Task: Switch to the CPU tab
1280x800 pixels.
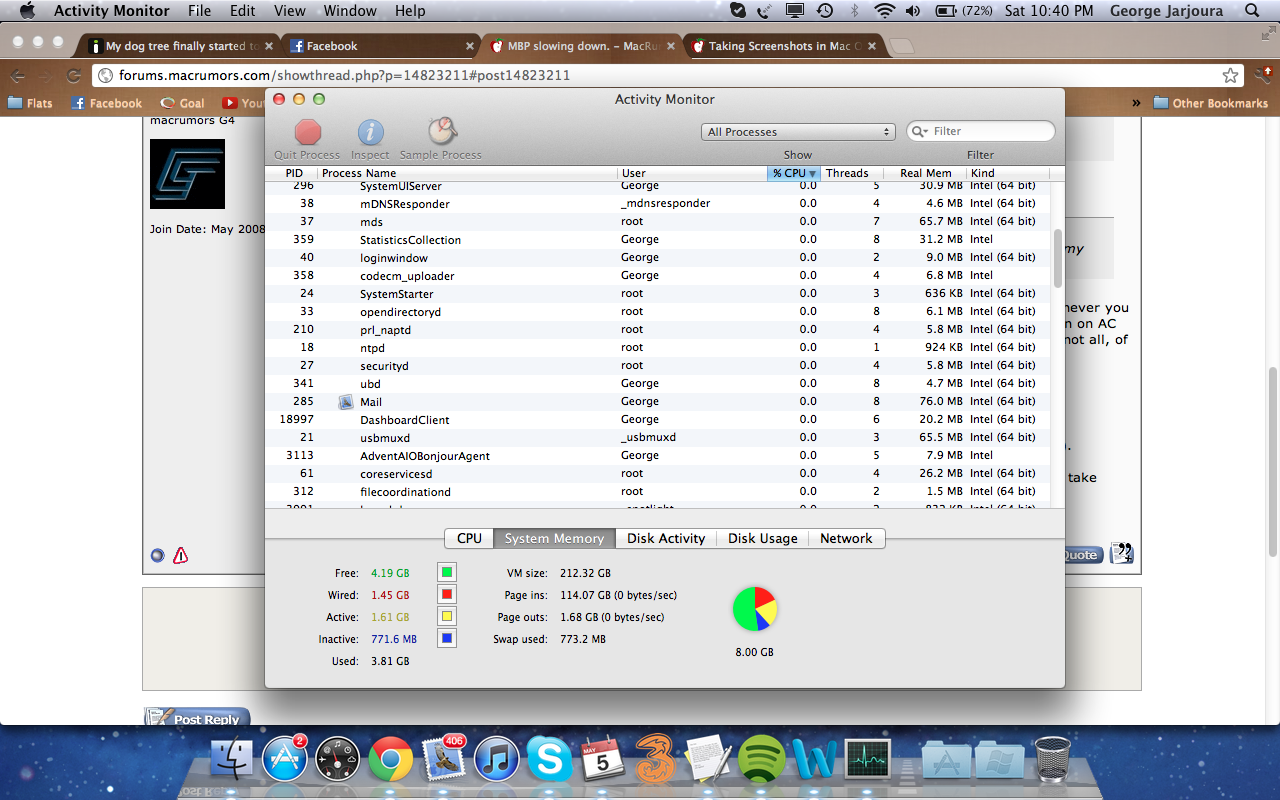Action: pos(469,538)
